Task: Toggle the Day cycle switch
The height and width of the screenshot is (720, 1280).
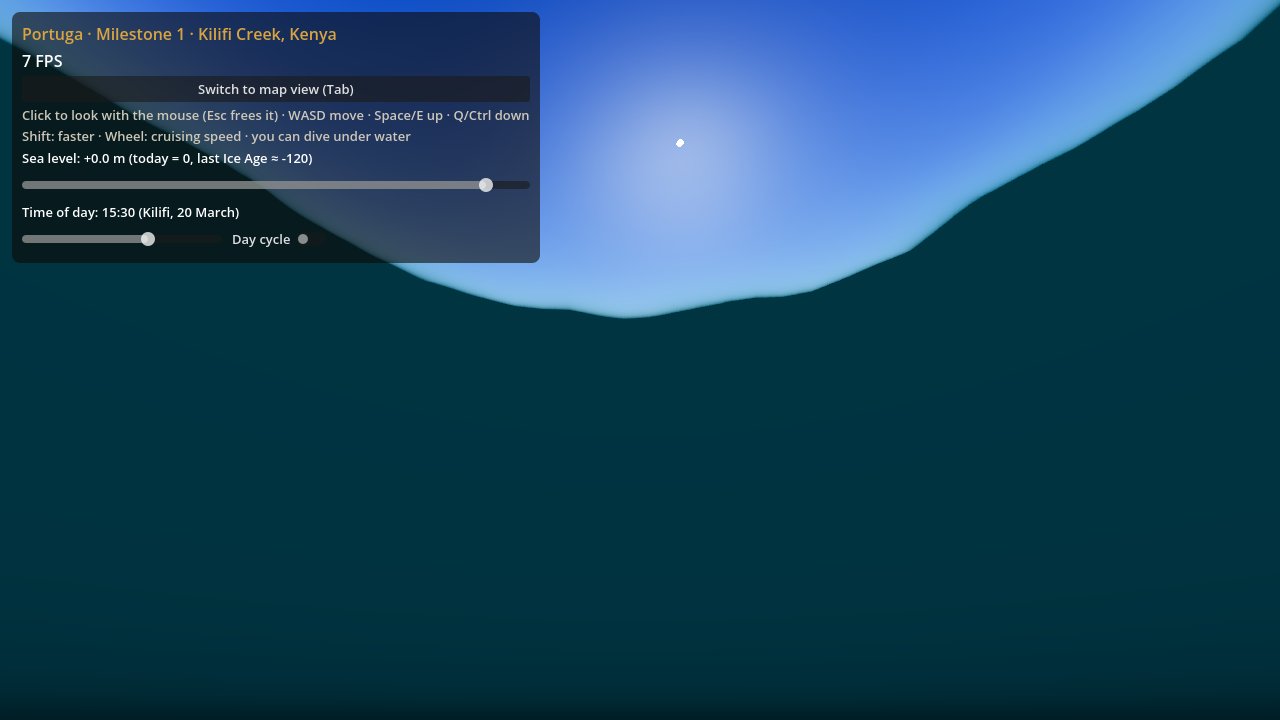Action: pyautogui.click(x=310, y=239)
